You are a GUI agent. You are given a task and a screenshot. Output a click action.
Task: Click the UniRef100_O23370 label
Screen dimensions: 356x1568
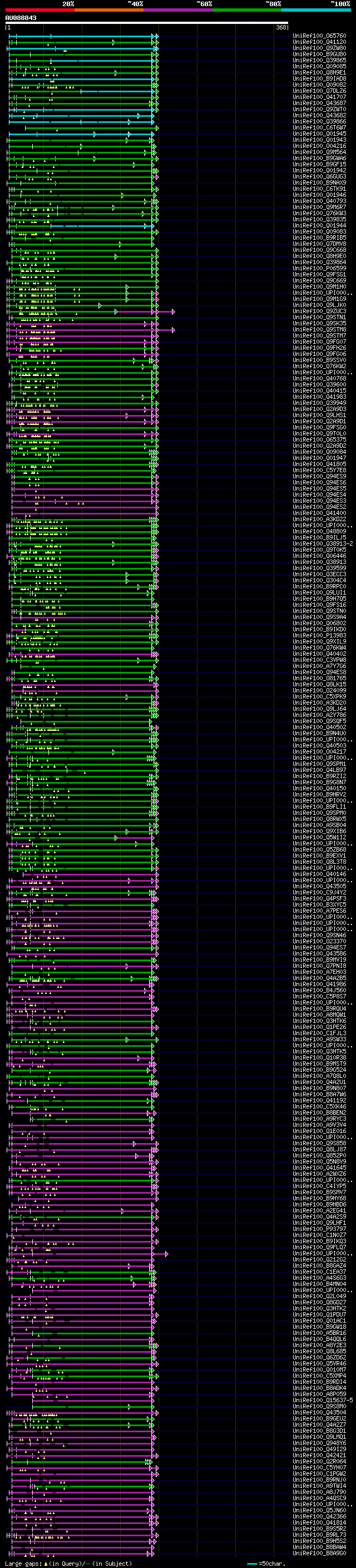[319, 942]
